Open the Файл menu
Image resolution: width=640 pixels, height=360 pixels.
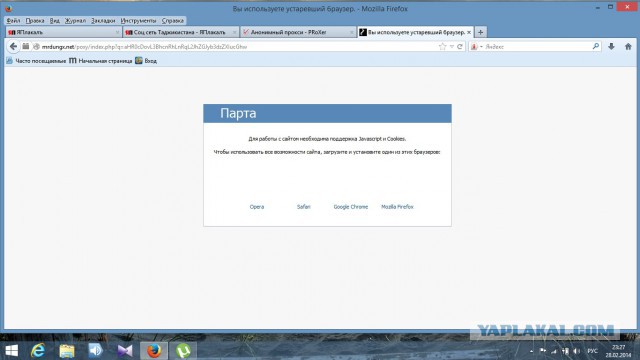(x=13, y=20)
